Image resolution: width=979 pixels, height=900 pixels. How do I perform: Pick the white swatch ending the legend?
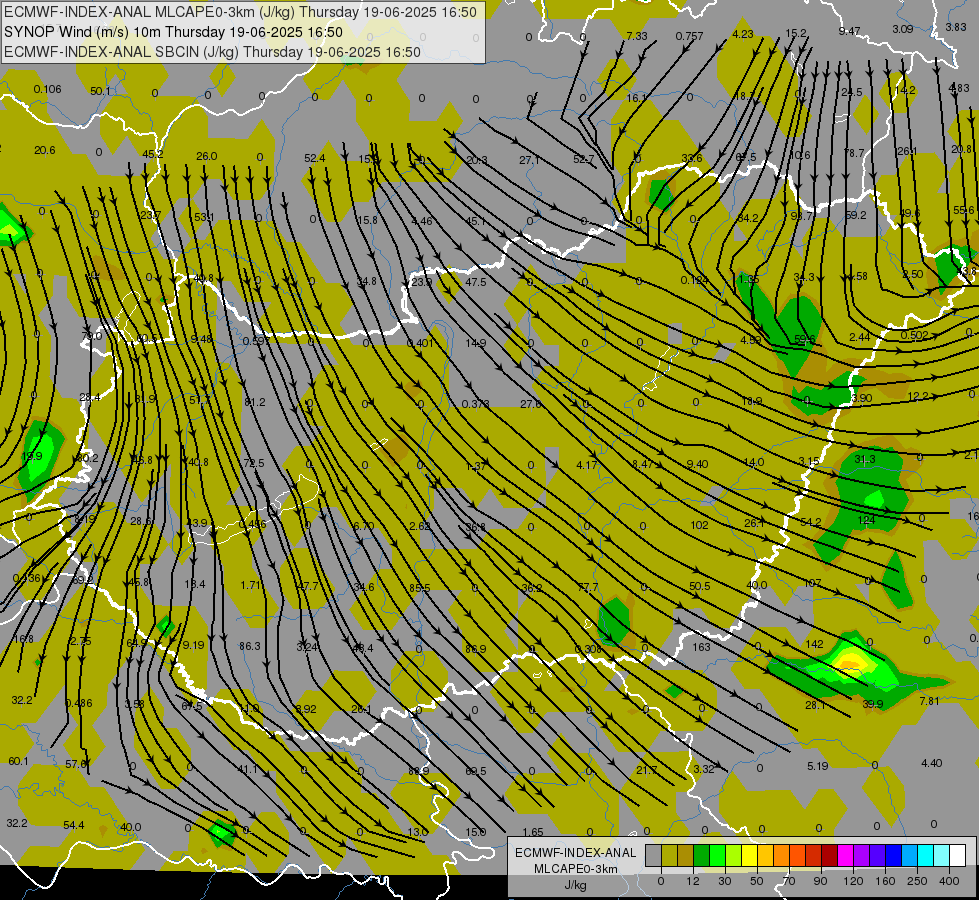pos(958,855)
